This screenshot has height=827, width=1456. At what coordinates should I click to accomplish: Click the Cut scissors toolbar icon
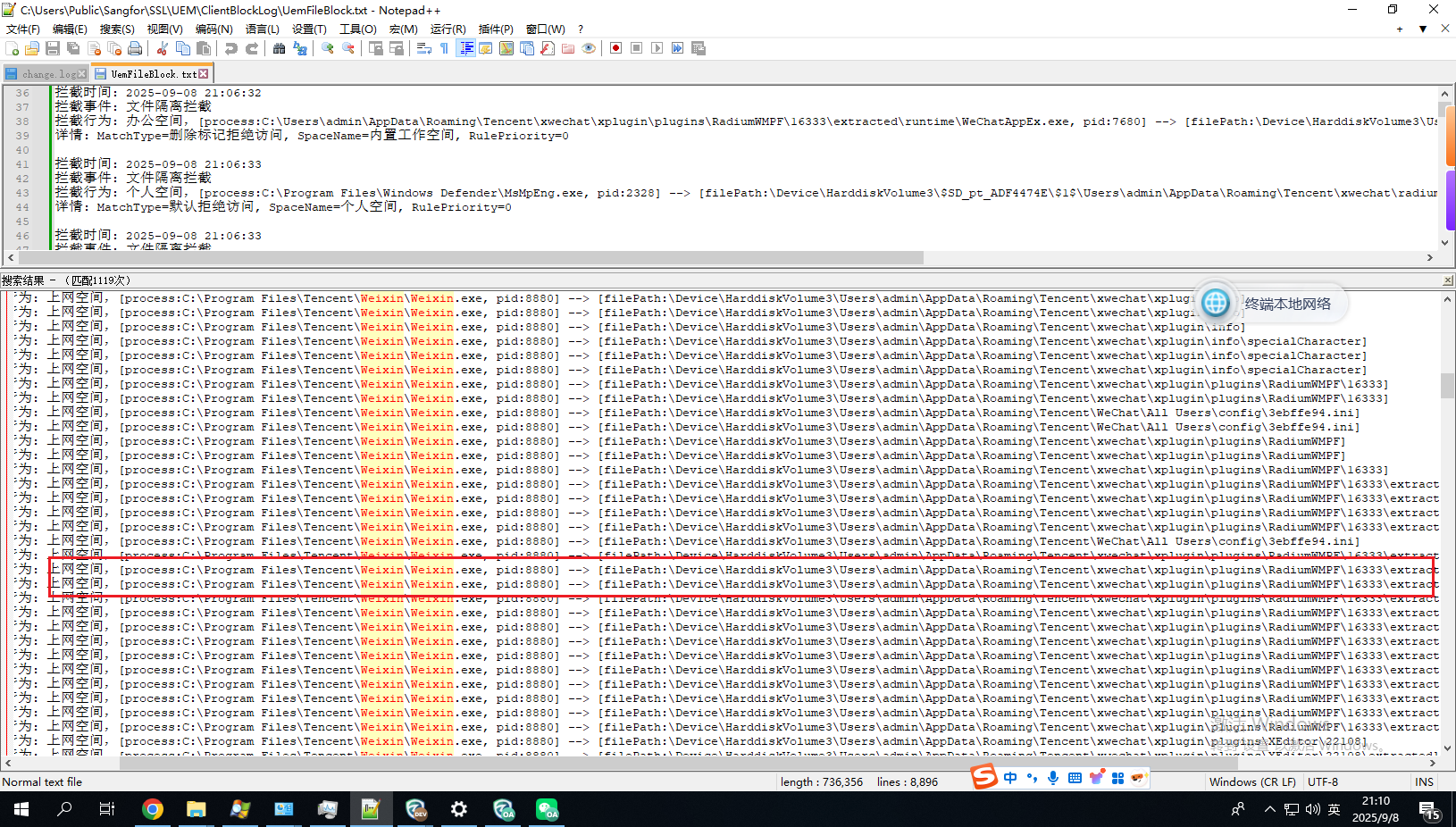click(163, 48)
